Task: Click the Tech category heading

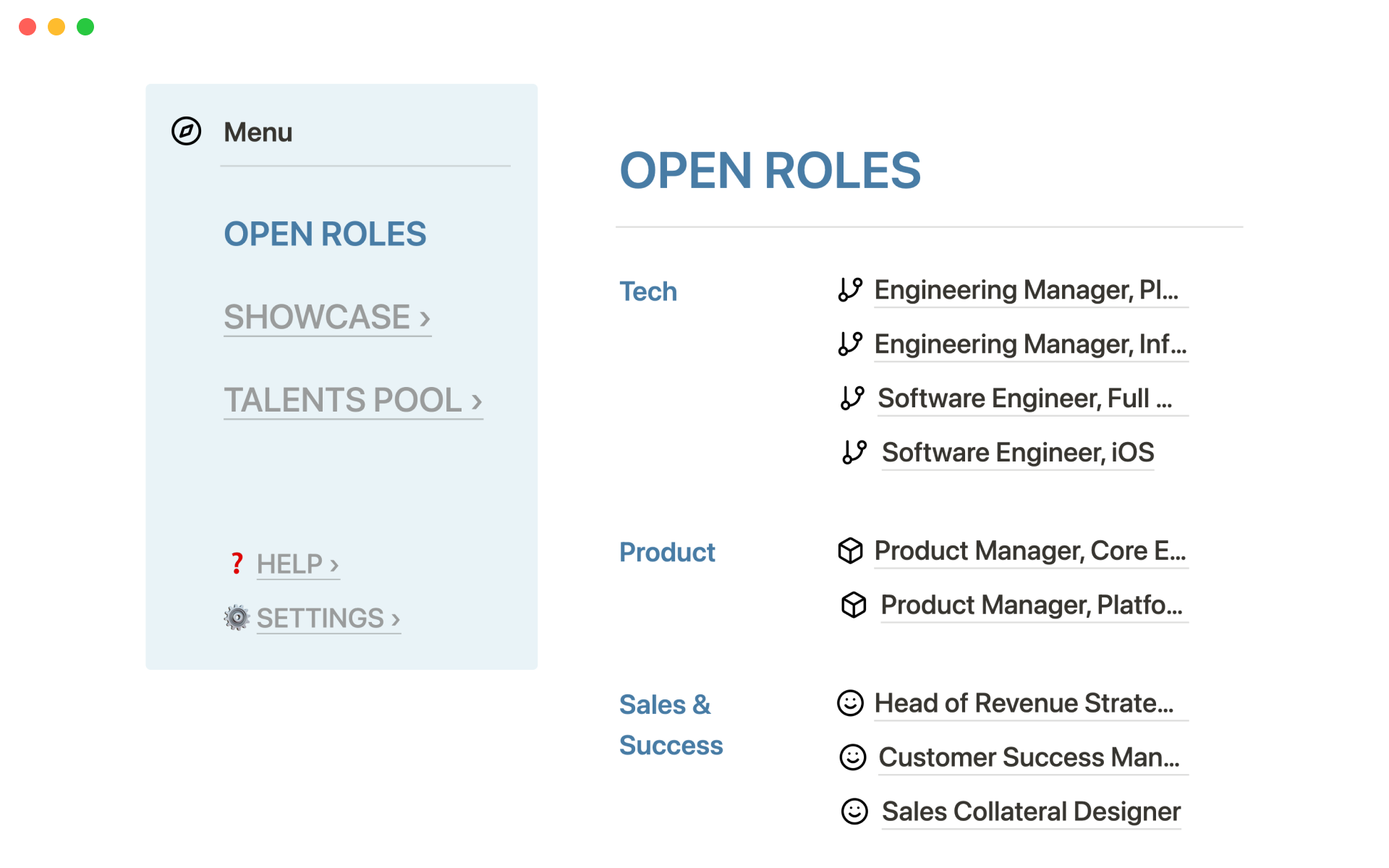Action: pos(648,292)
